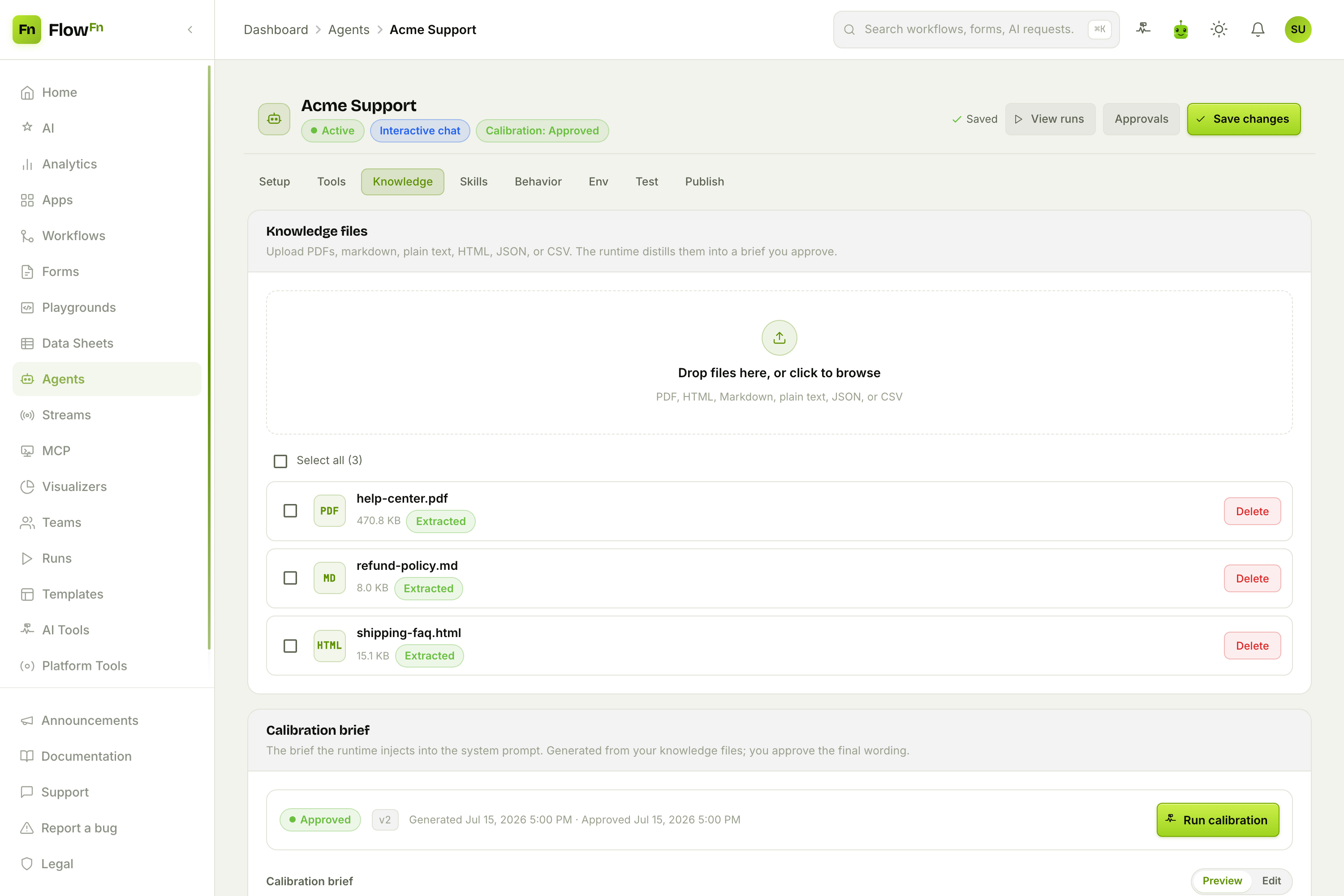The width and height of the screenshot is (1344, 896).
Task: Open the SU user avatar menu
Action: point(1298,29)
